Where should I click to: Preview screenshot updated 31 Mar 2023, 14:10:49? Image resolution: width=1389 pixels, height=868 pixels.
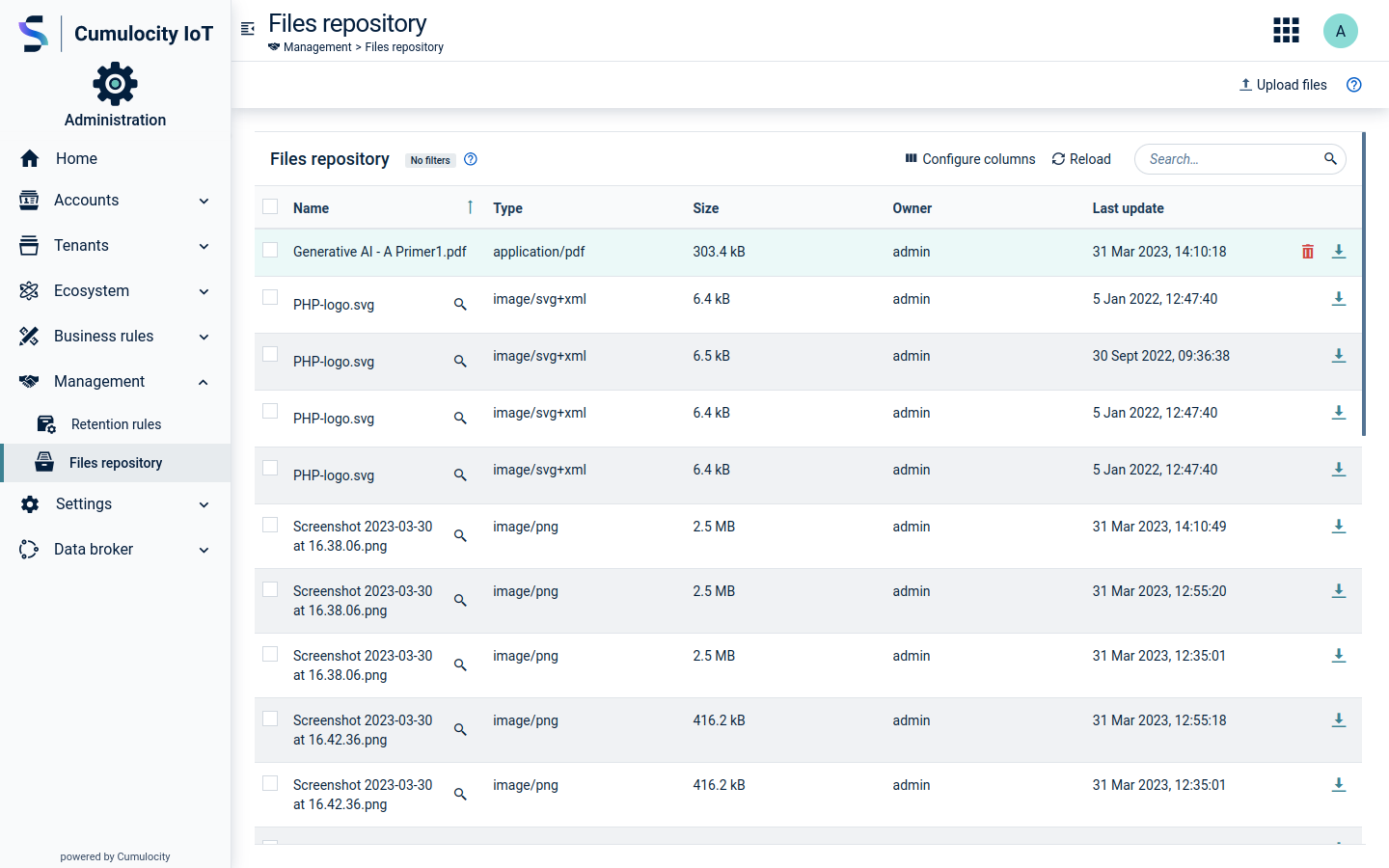tap(460, 535)
